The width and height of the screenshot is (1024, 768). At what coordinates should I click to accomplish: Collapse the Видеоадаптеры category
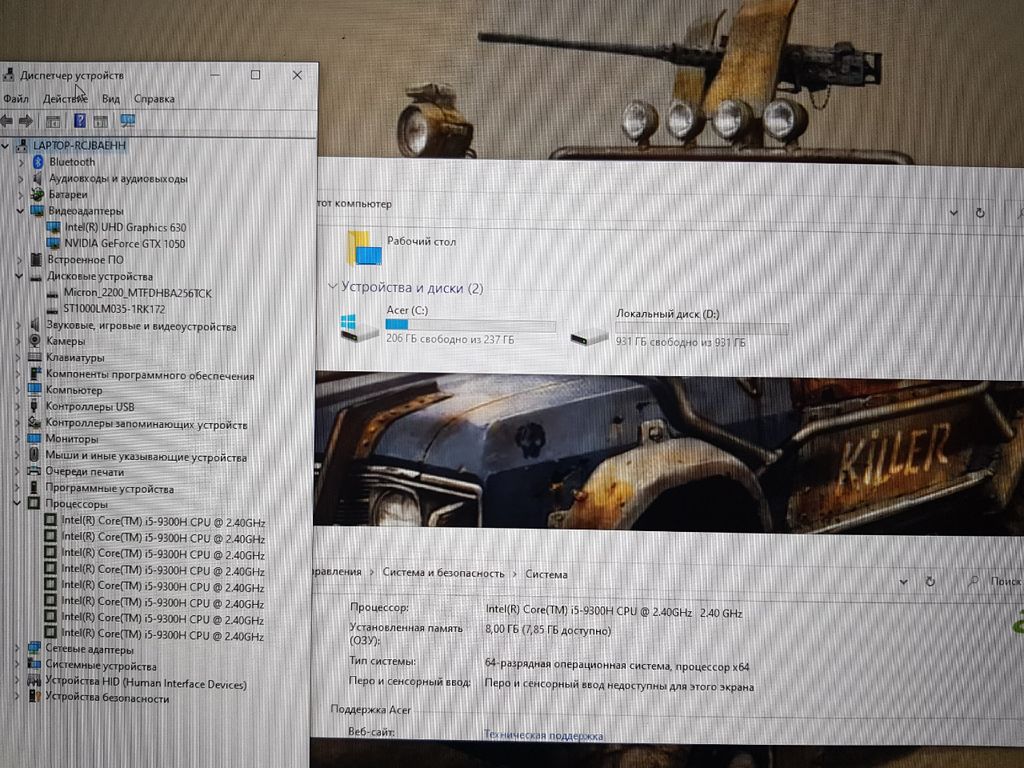(20, 210)
